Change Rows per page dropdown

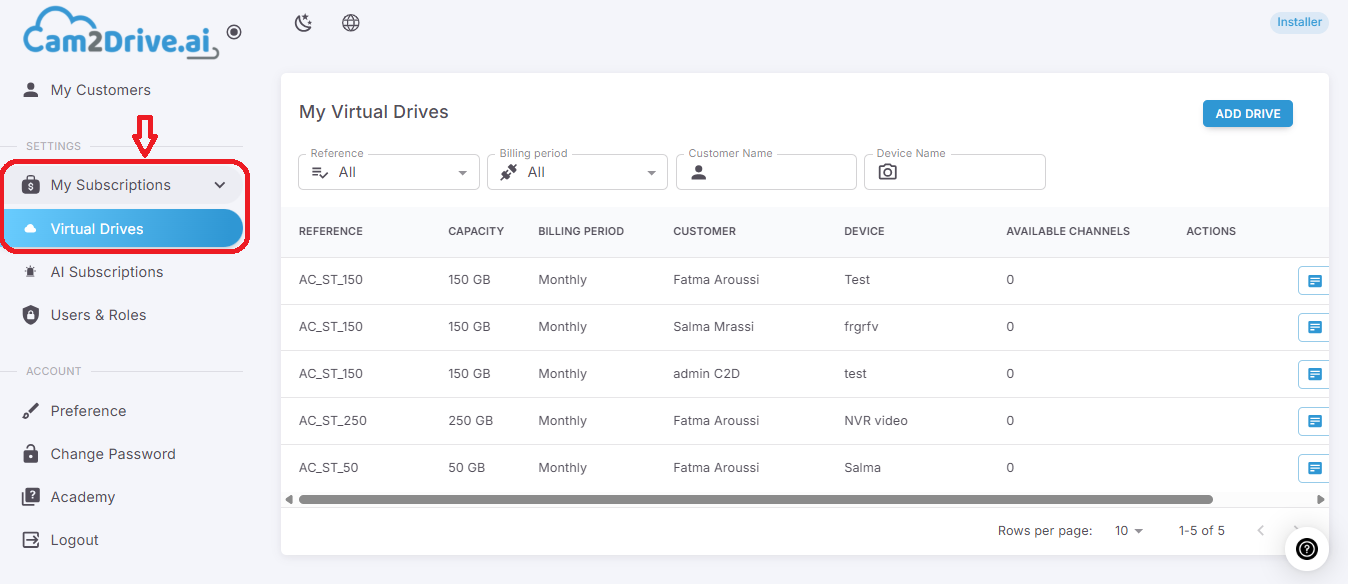1129,531
